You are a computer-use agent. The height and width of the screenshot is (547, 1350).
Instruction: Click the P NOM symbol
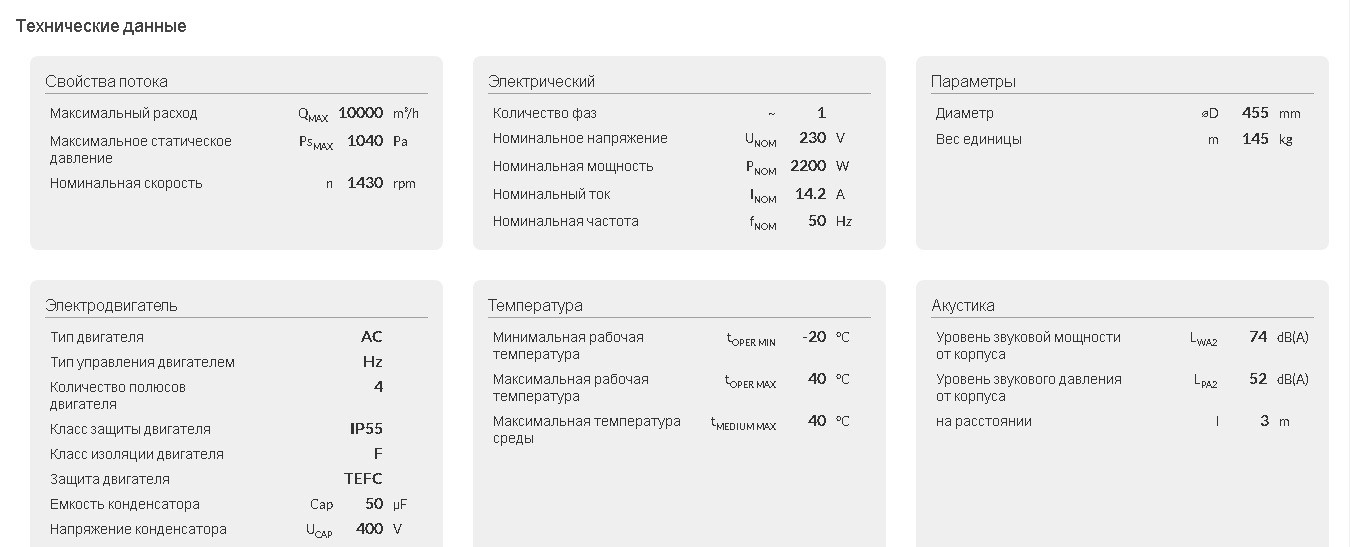pos(761,169)
